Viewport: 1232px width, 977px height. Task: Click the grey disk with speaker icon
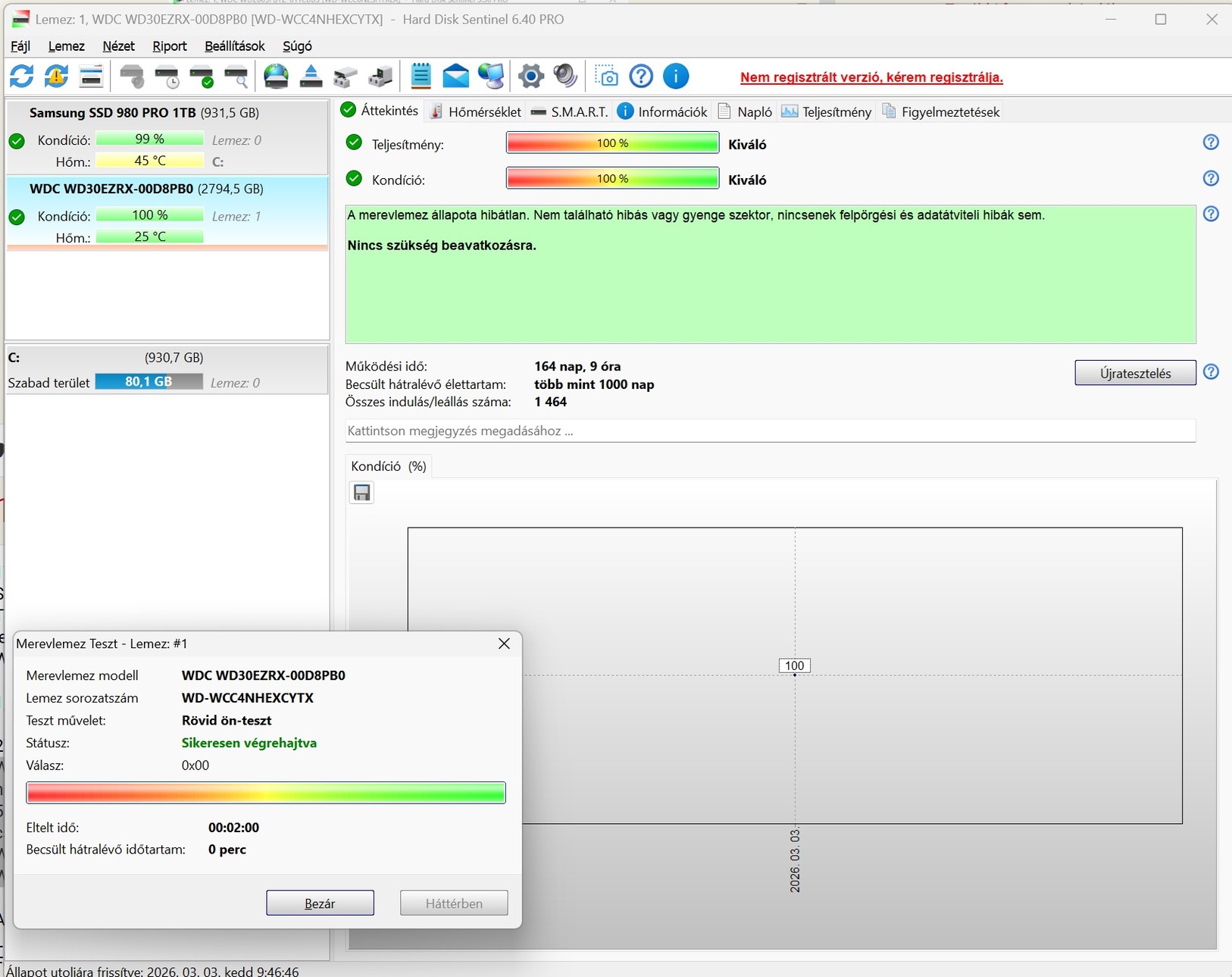(x=132, y=77)
